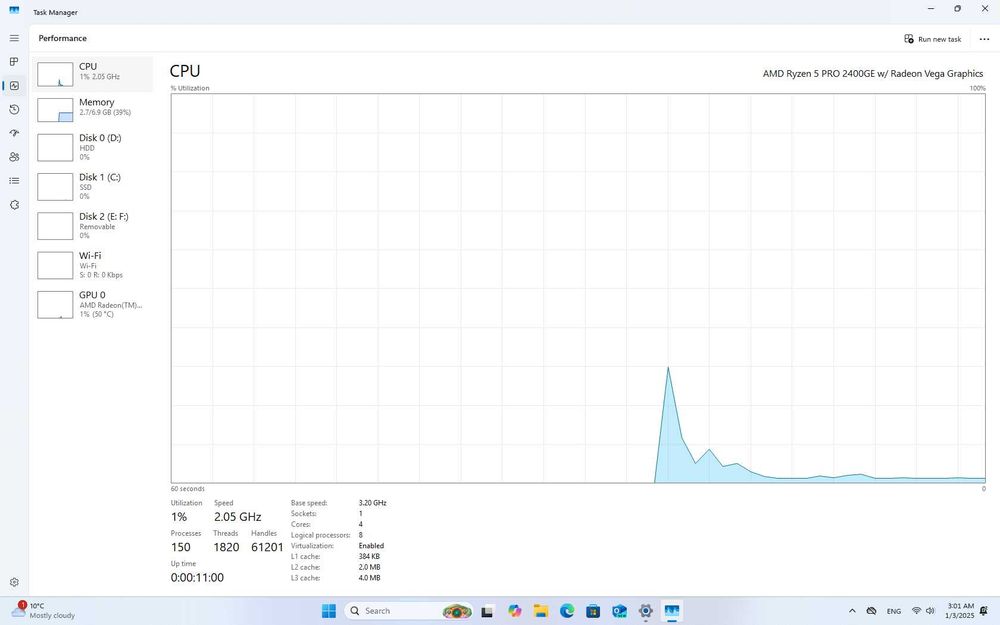Image resolution: width=1000 pixels, height=625 pixels.
Task: Open Settings gear in the taskbar
Action: (x=645, y=611)
